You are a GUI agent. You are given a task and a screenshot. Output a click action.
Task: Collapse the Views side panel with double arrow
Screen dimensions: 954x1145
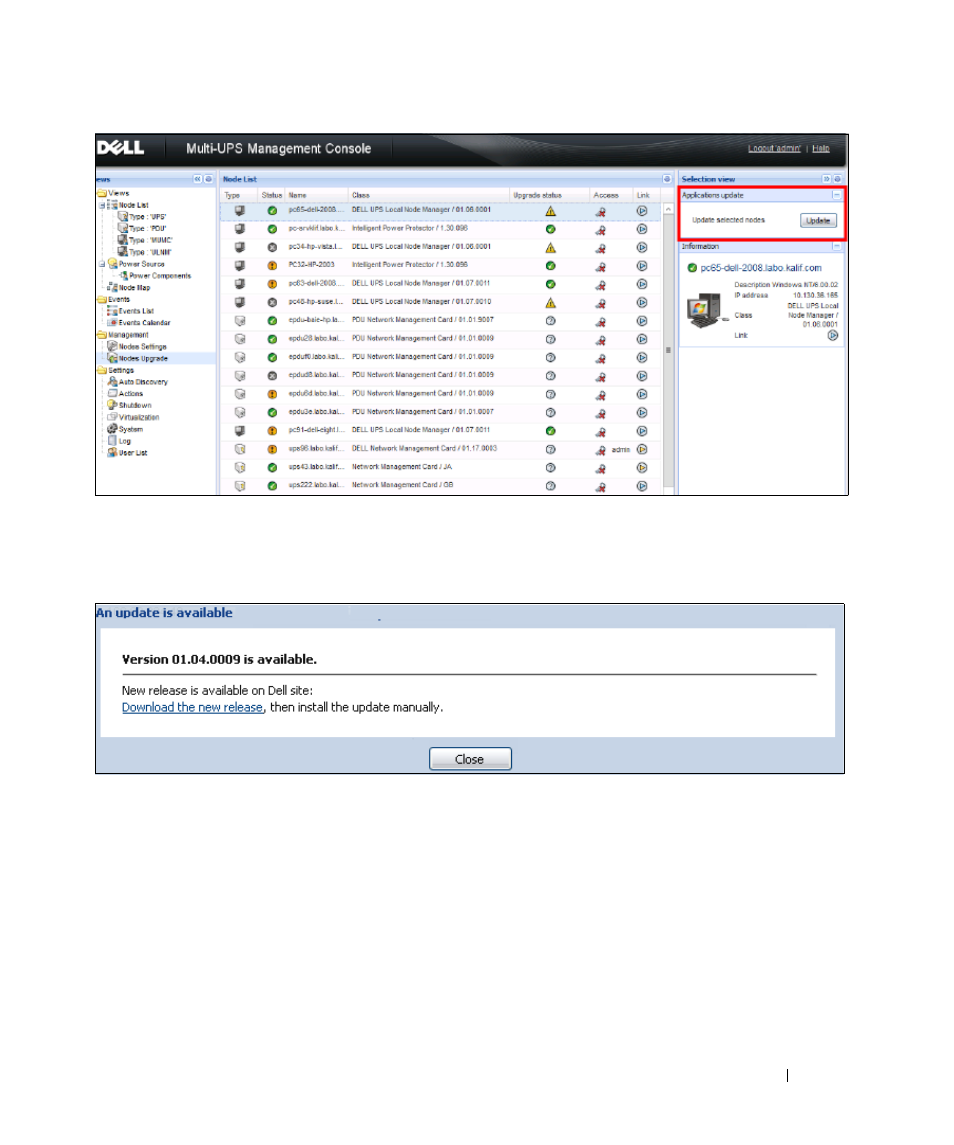click(197, 179)
